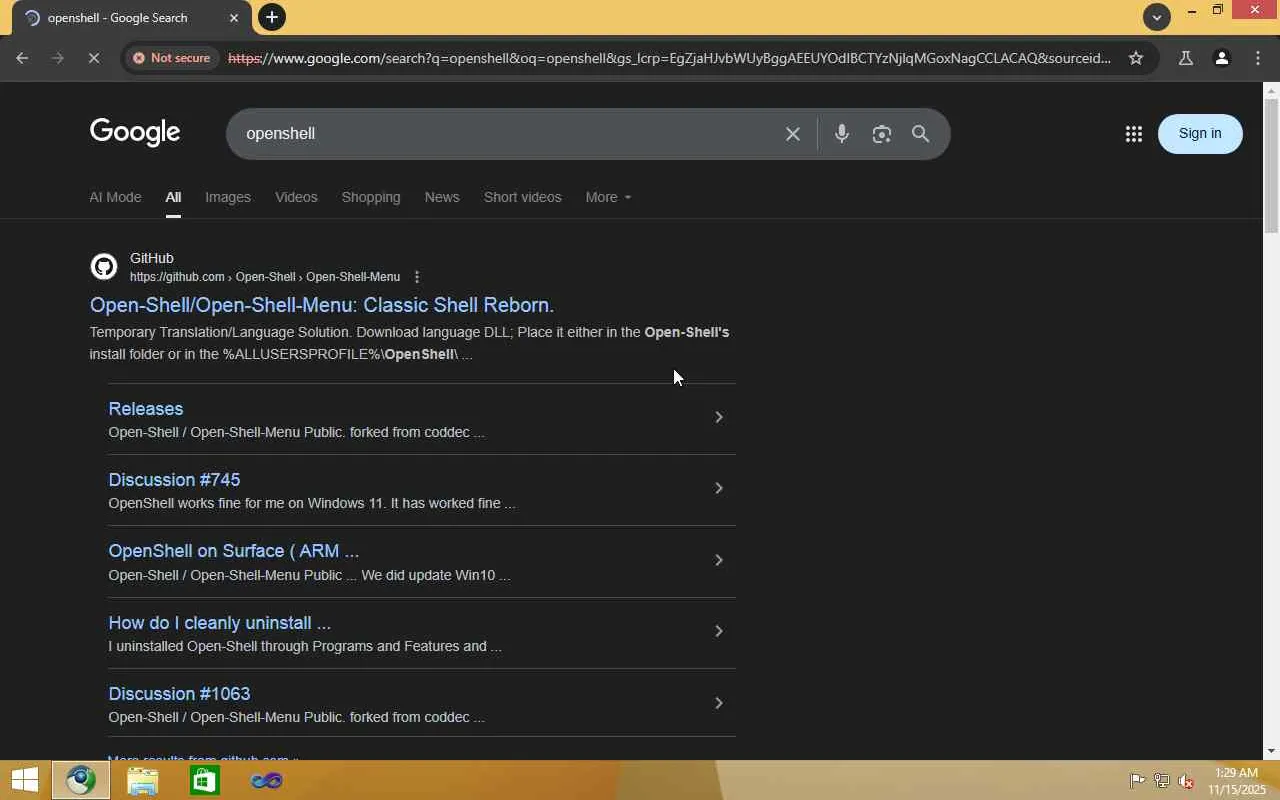Search by image with camera icon
Image resolution: width=1280 pixels, height=800 pixels.
pos(881,133)
